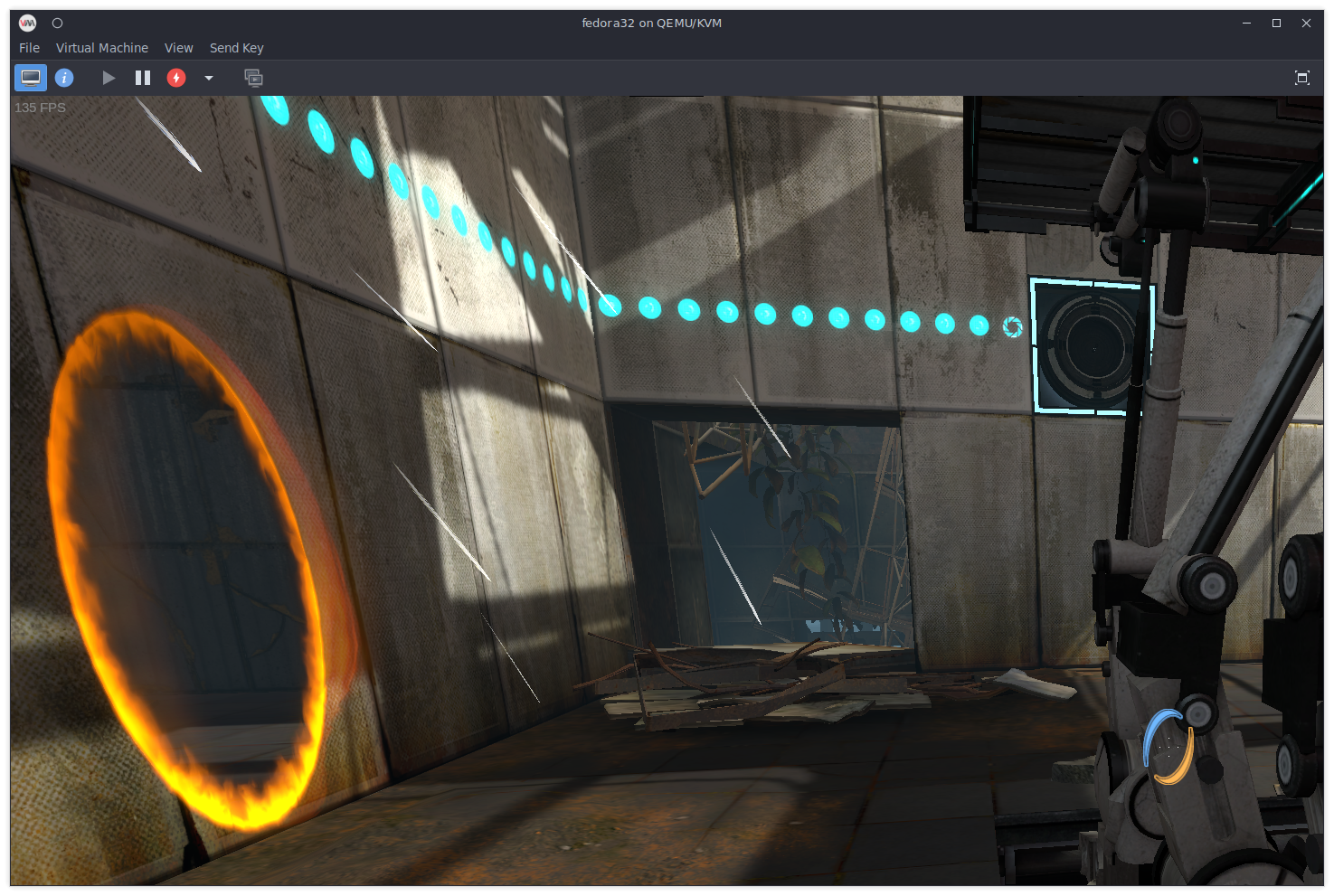Open the Send Key menu
The height and width of the screenshot is (896, 1334).
(237, 48)
